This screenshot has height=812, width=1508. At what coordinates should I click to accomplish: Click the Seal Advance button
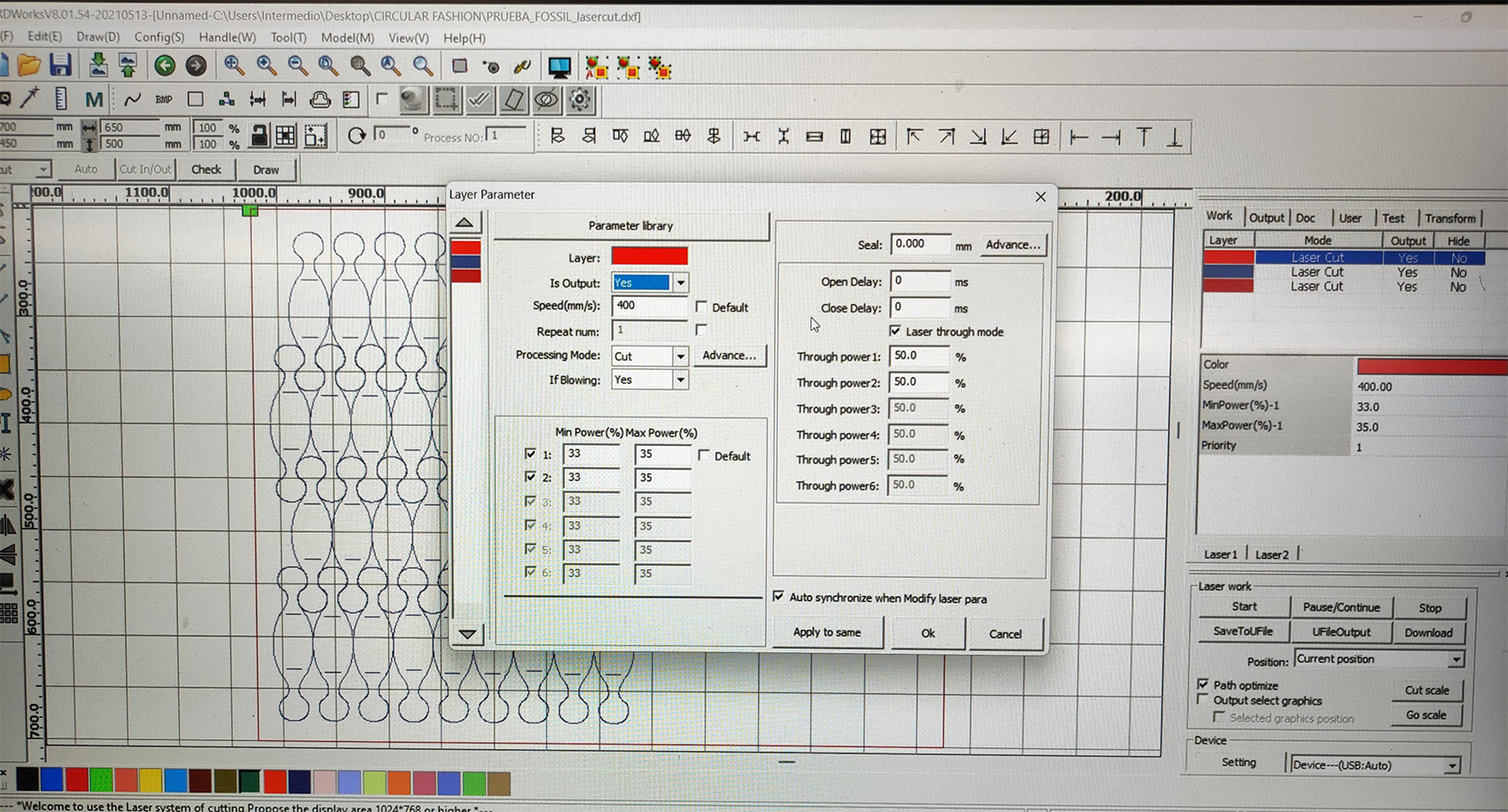coord(1012,245)
